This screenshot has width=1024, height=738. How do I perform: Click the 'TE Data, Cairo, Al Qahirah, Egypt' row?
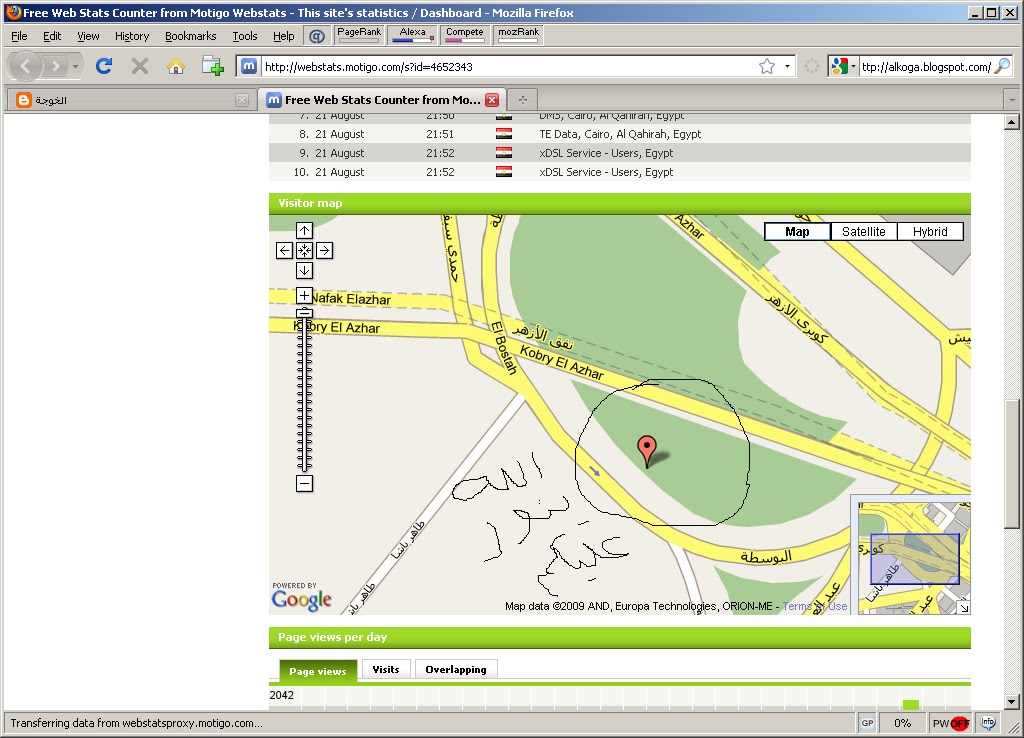tap(620, 134)
